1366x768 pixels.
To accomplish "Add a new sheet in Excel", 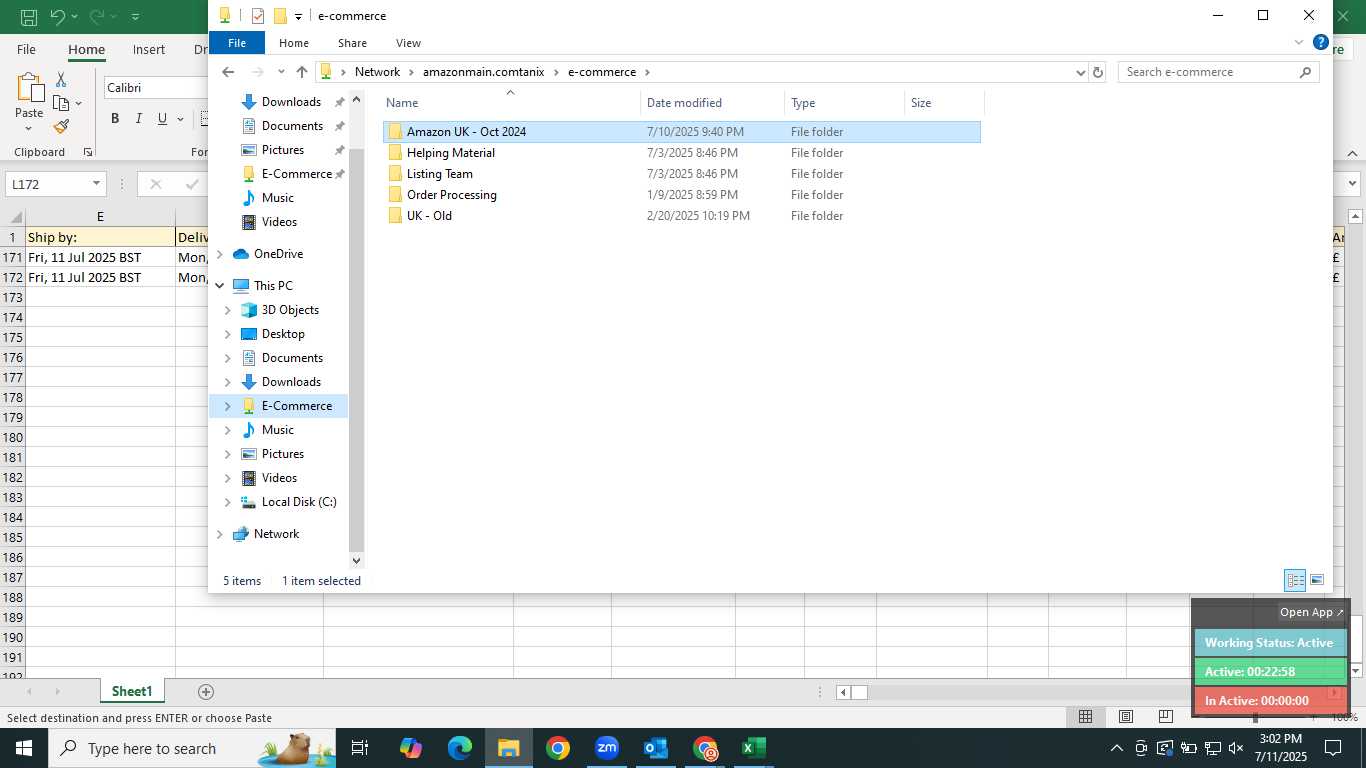I will (205, 692).
